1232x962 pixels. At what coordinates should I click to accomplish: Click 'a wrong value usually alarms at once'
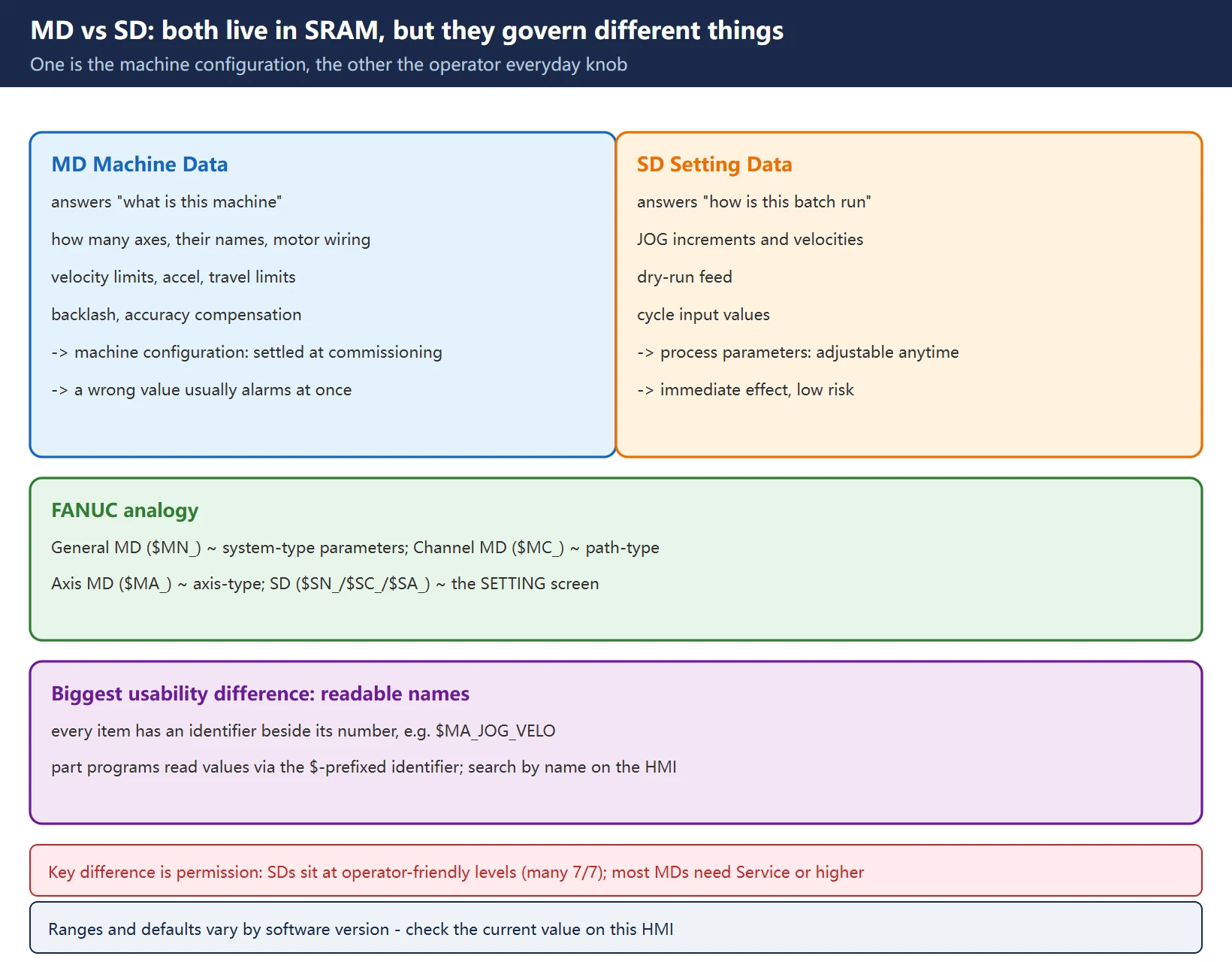pyautogui.click(x=201, y=390)
